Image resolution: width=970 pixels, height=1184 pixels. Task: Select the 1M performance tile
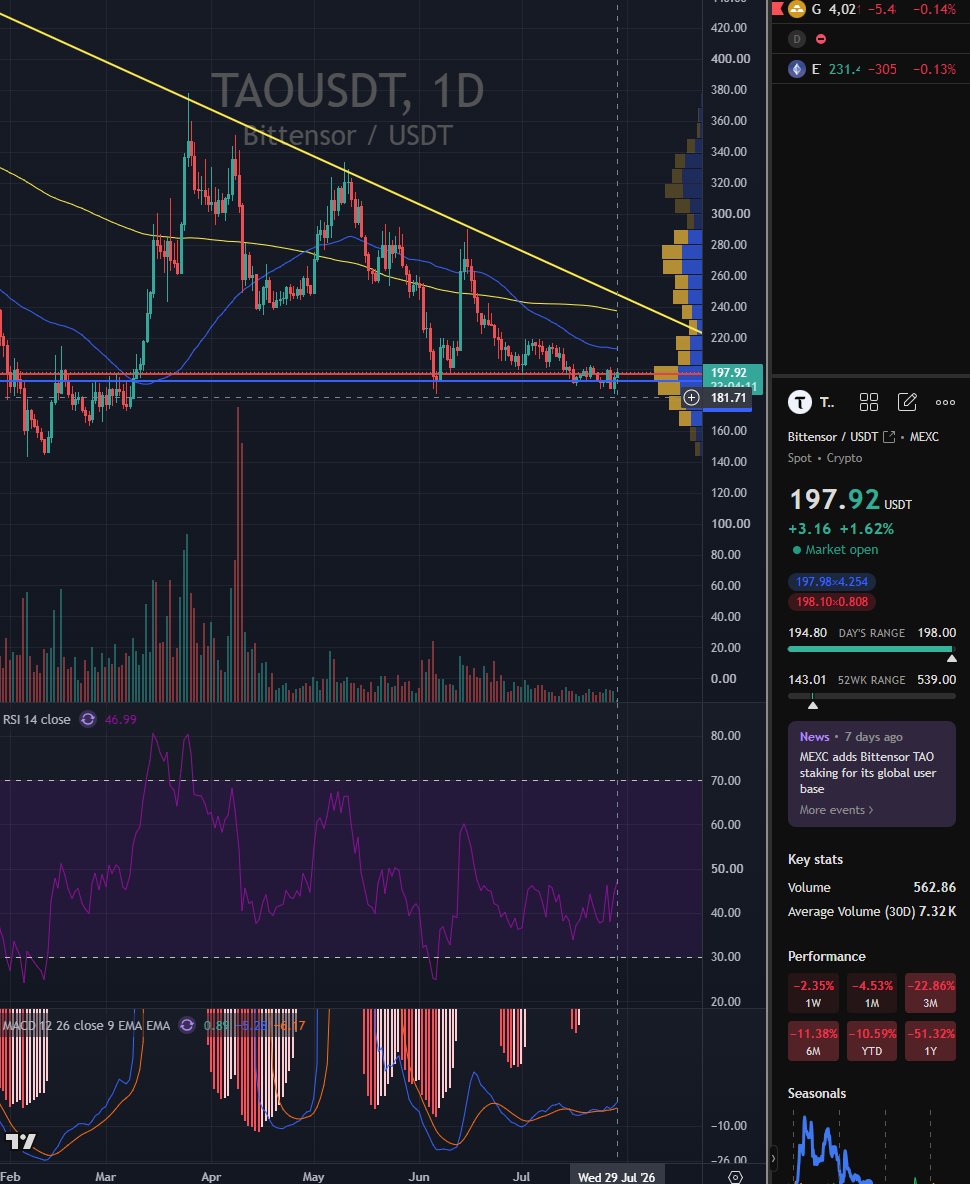872,993
